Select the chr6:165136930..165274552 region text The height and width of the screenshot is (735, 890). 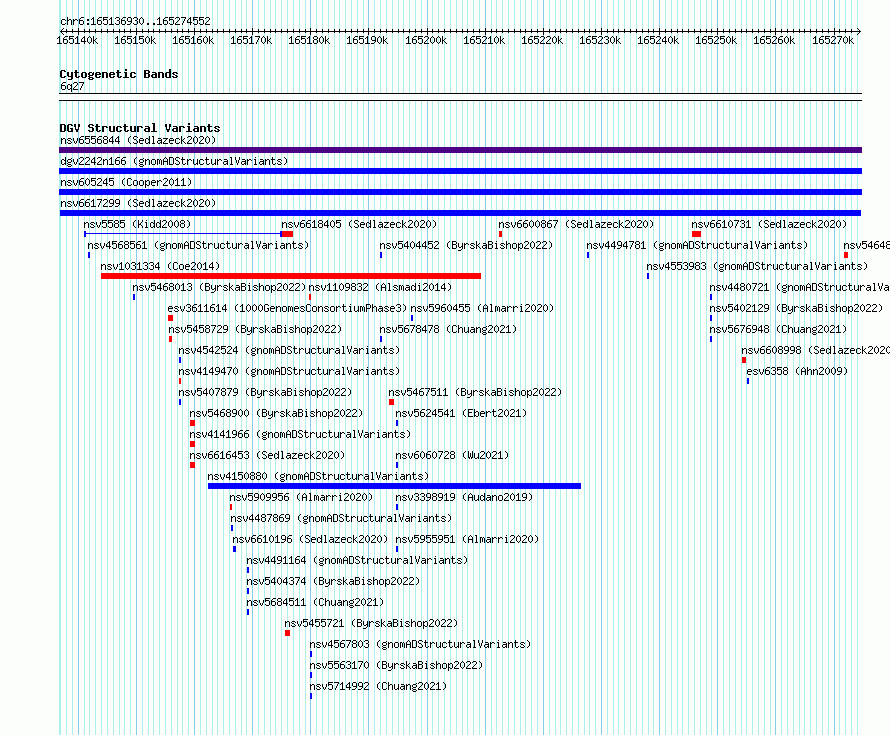[135, 21]
